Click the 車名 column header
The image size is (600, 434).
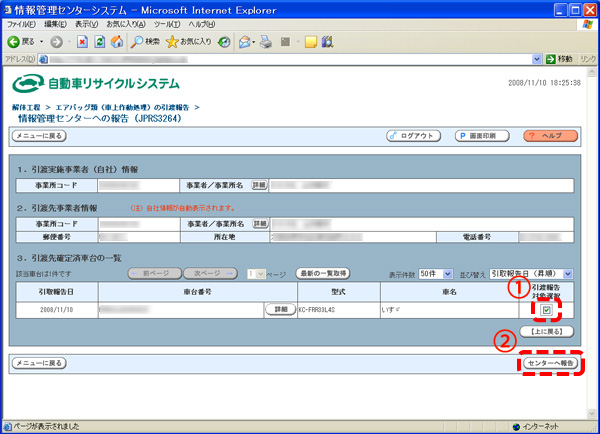pyautogui.click(x=450, y=292)
